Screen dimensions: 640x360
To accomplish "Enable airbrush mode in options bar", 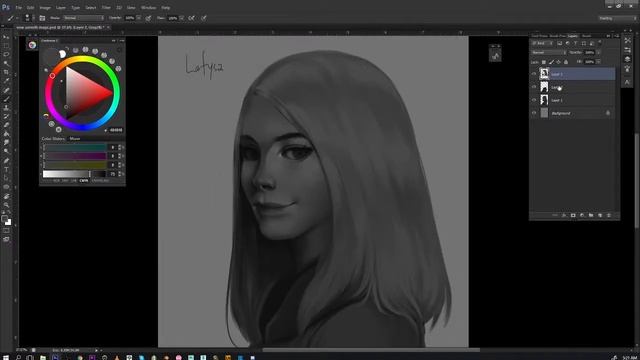I will 191,18.
